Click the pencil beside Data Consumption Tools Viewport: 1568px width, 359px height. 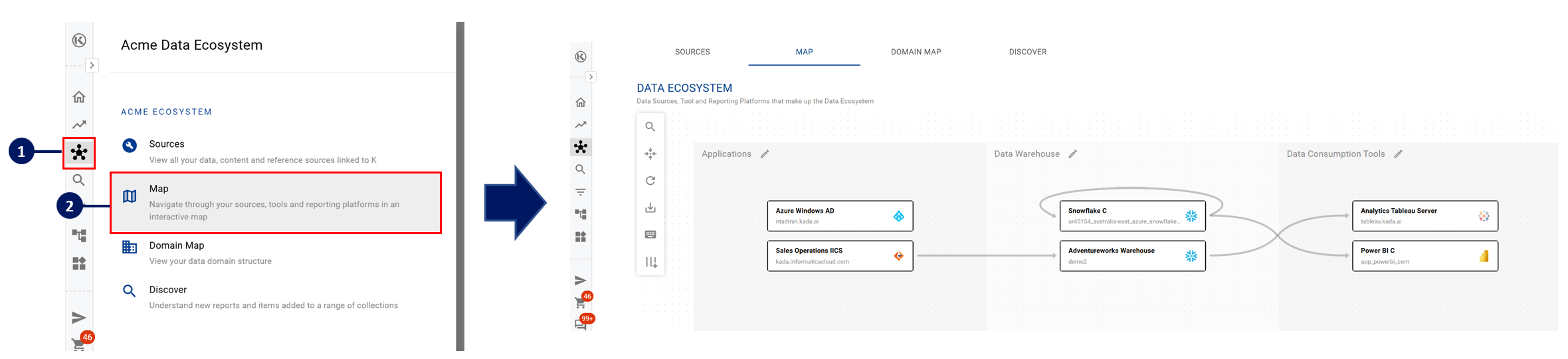coord(1398,154)
